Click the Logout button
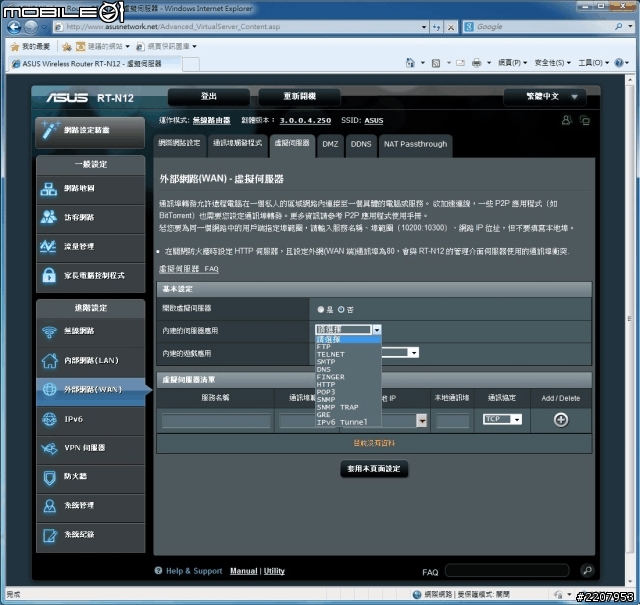 209,97
